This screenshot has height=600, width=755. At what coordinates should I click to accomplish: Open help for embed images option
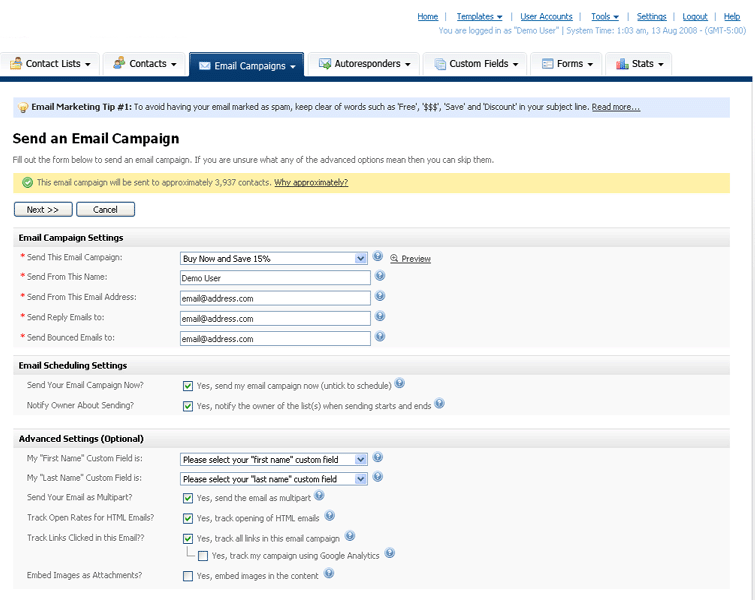(329, 573)
